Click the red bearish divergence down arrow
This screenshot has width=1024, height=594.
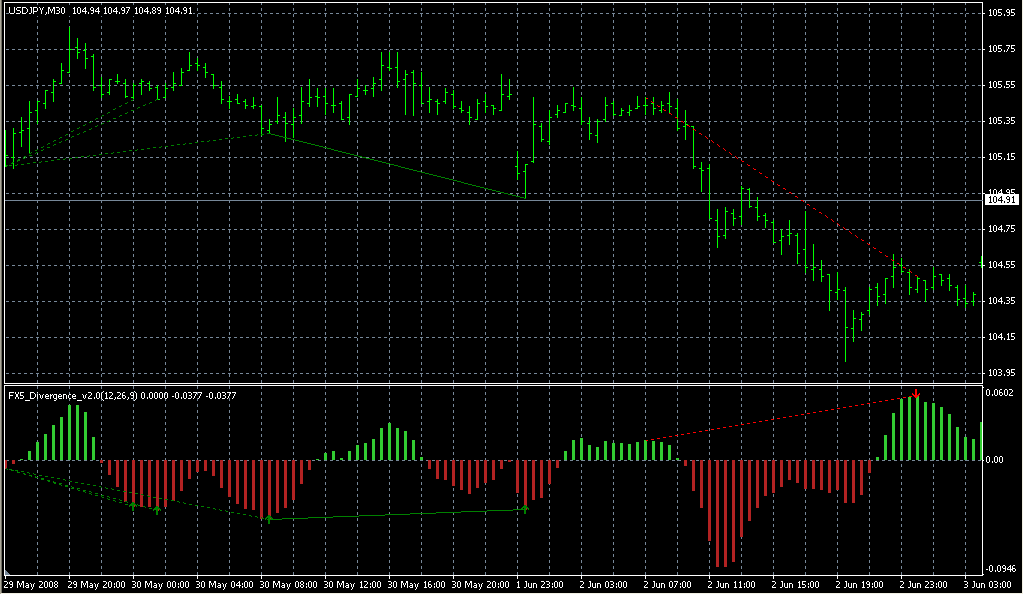[915, 391]
